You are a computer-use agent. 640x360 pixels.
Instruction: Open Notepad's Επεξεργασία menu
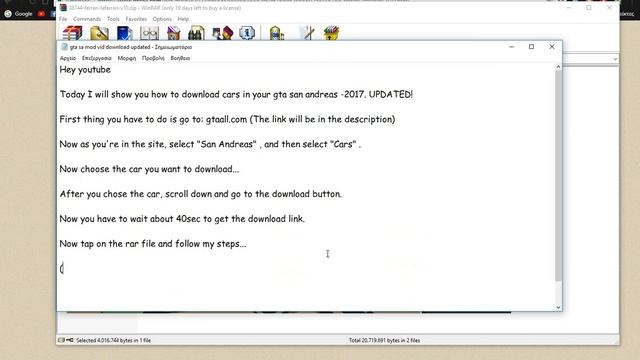[97, 58]
